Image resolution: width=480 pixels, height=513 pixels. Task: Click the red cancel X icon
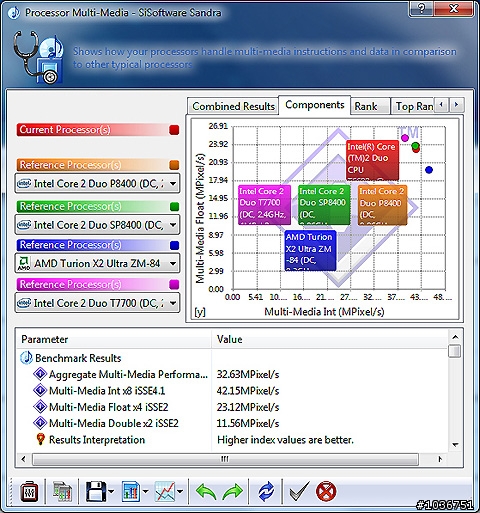pos(326,492)
